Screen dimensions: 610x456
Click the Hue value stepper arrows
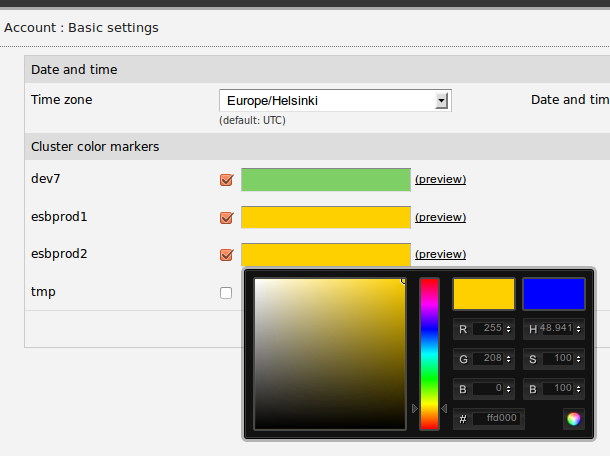(579, 329)
